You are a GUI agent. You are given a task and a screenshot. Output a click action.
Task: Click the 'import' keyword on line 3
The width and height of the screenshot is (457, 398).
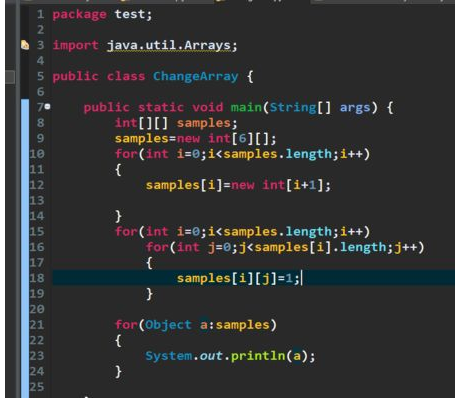tap(76, 45)
